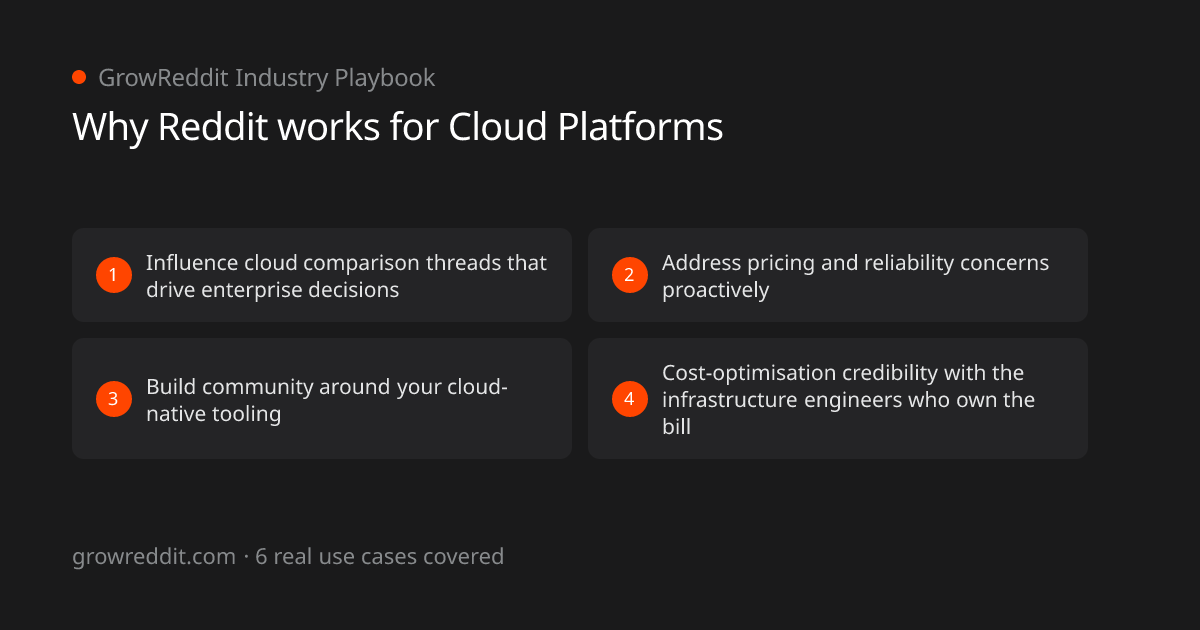Viewport: 1200px width, 630px height.
Task: Click the number 3 orange badge
Action: [x=114, y=399]
